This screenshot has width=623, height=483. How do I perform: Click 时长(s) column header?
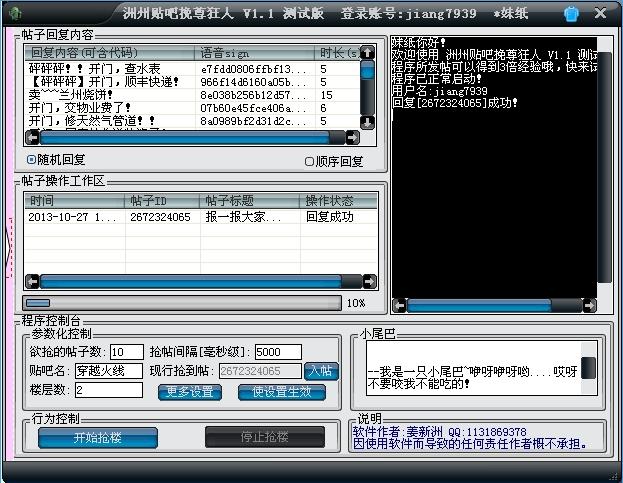point(337,53)
